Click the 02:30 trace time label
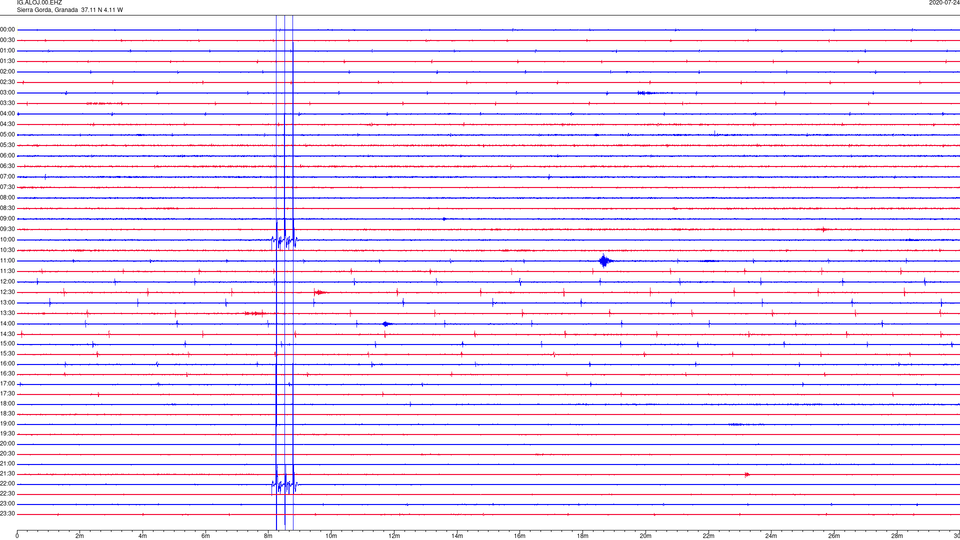This screenshot has height=540, width=960. point(8,82)
